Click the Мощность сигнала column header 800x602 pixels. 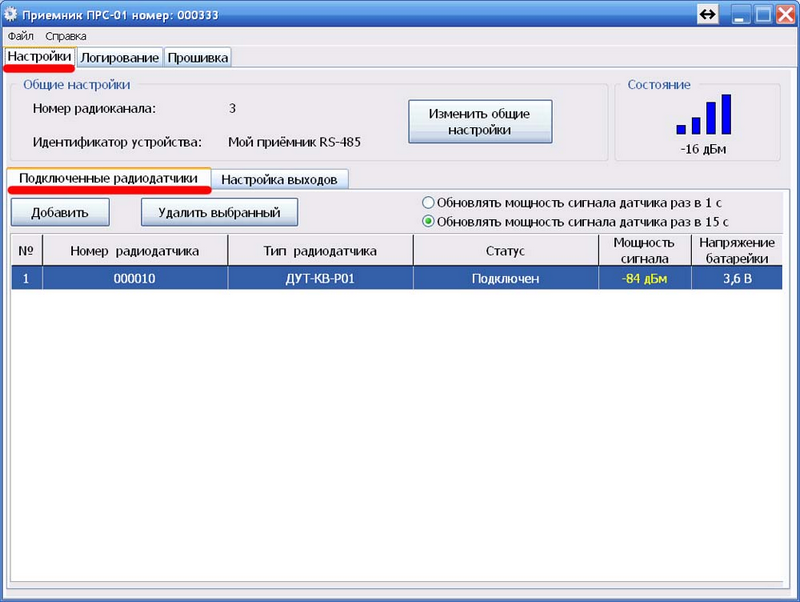point(644,250)
